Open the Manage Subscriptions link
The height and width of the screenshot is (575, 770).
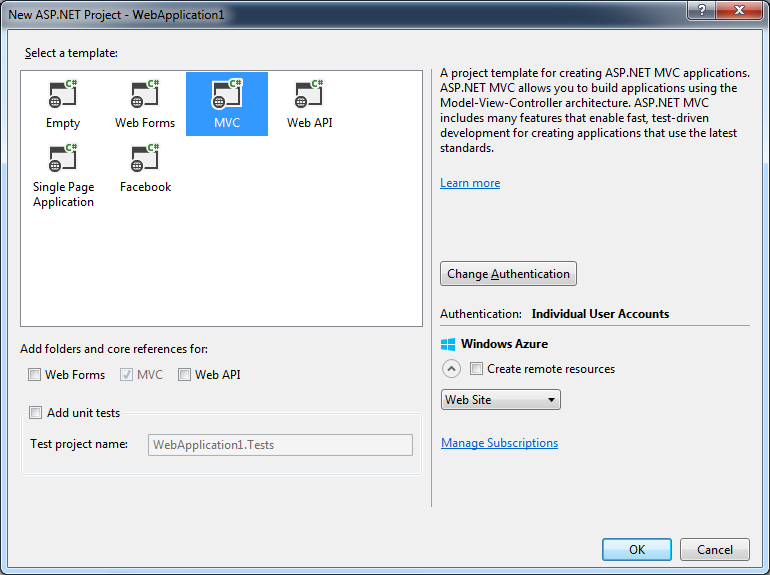pyautogui.click(x=499, y=443)
